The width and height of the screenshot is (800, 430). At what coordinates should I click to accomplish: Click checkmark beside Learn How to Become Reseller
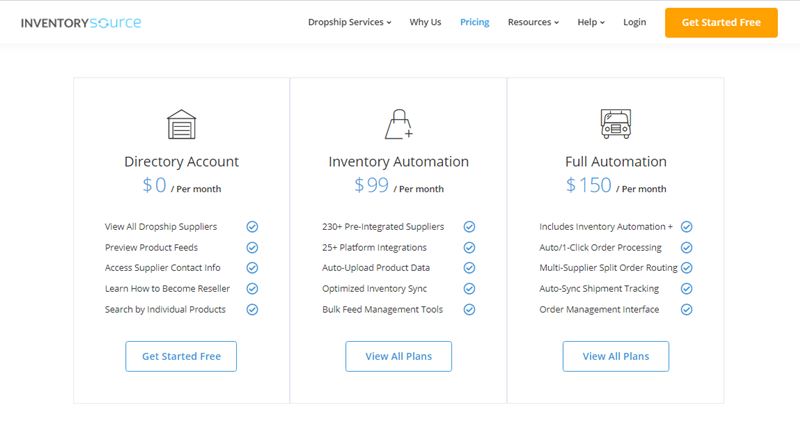pos(252,289)
